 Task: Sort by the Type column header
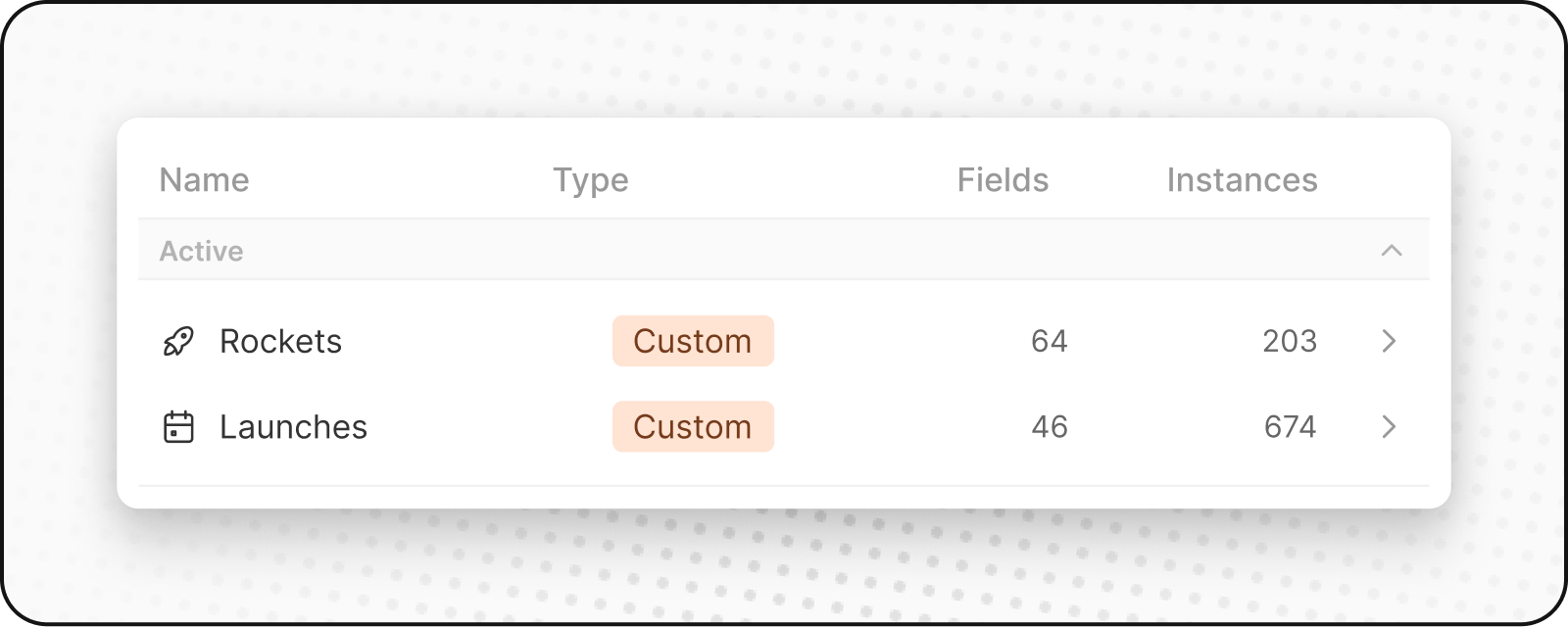click(x=590, y=180)
